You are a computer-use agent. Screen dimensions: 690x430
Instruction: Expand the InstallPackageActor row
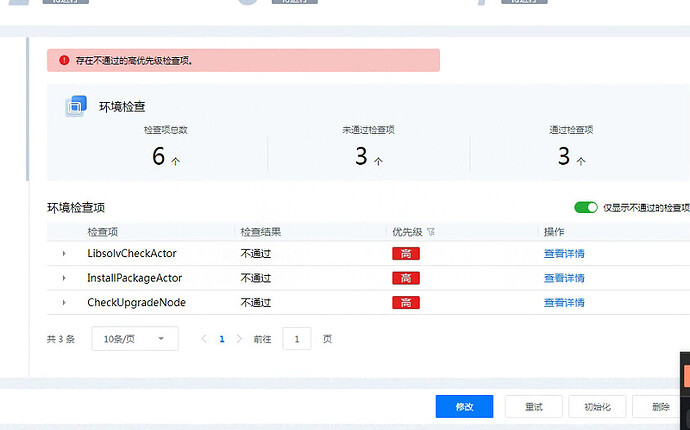click(64, 278)
